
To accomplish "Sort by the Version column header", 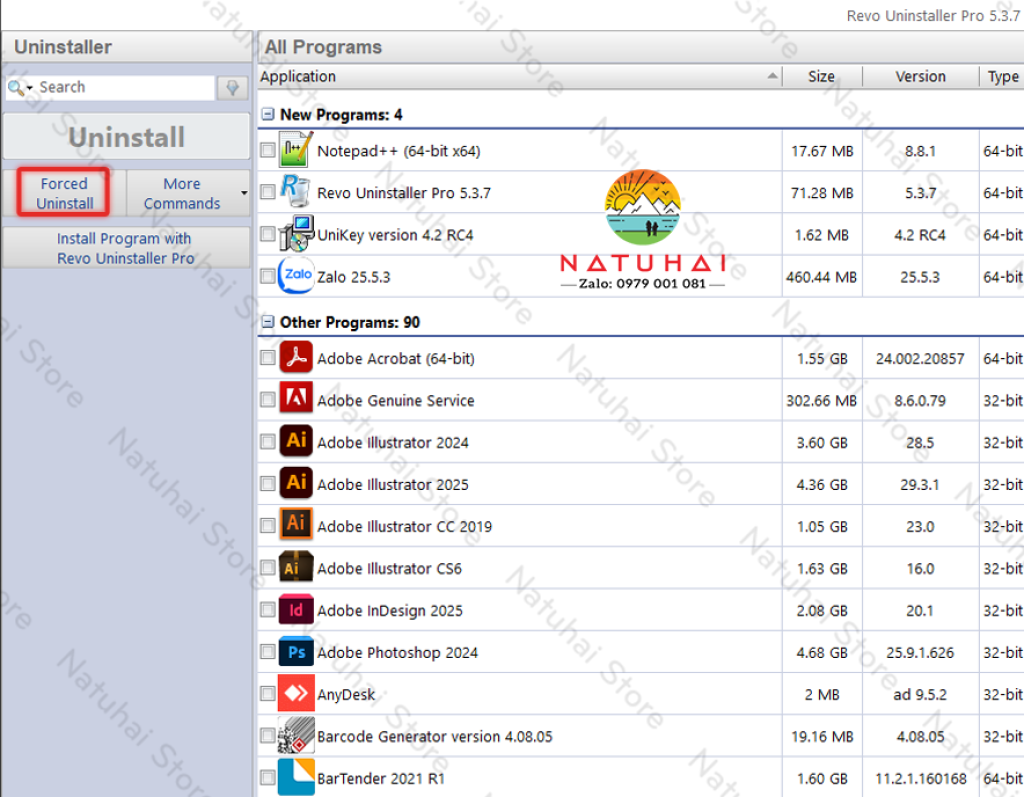I will [920, 76].
